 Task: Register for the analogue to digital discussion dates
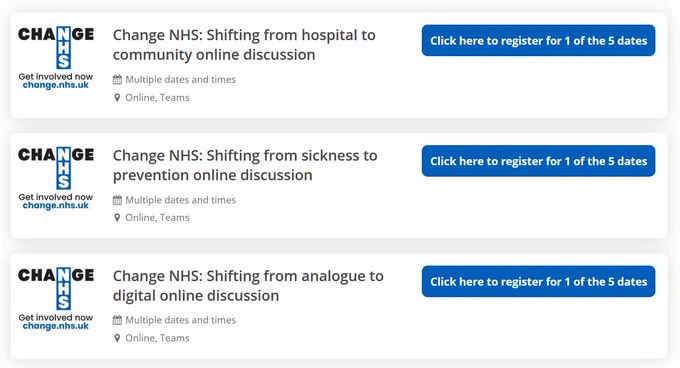(x=538, y=281)
